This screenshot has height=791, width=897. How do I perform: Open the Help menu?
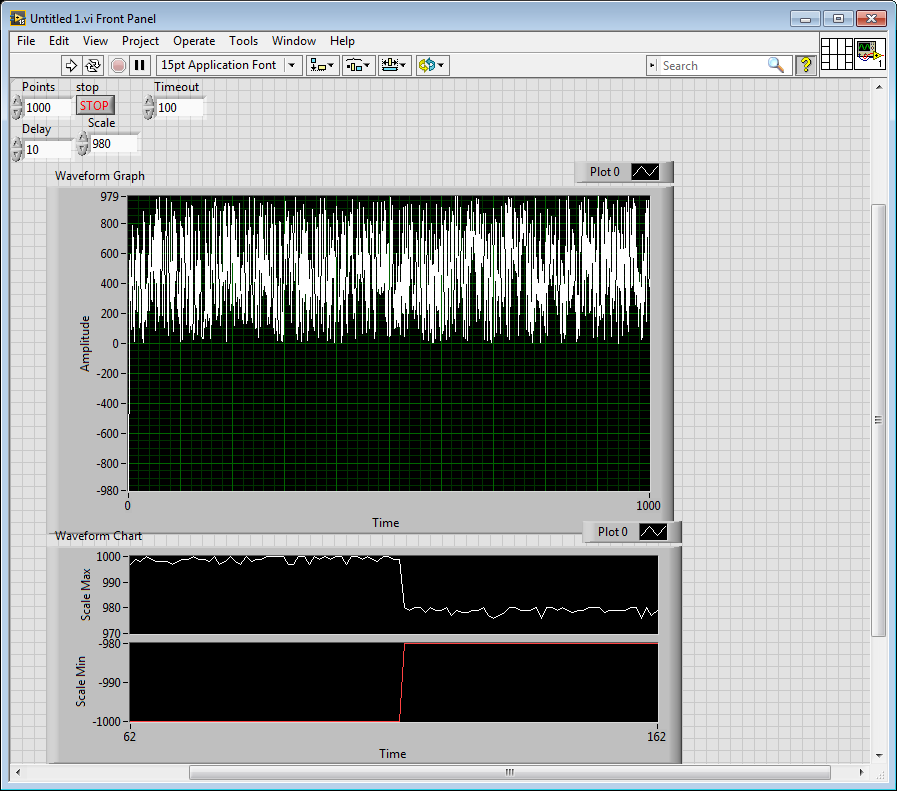342,41
